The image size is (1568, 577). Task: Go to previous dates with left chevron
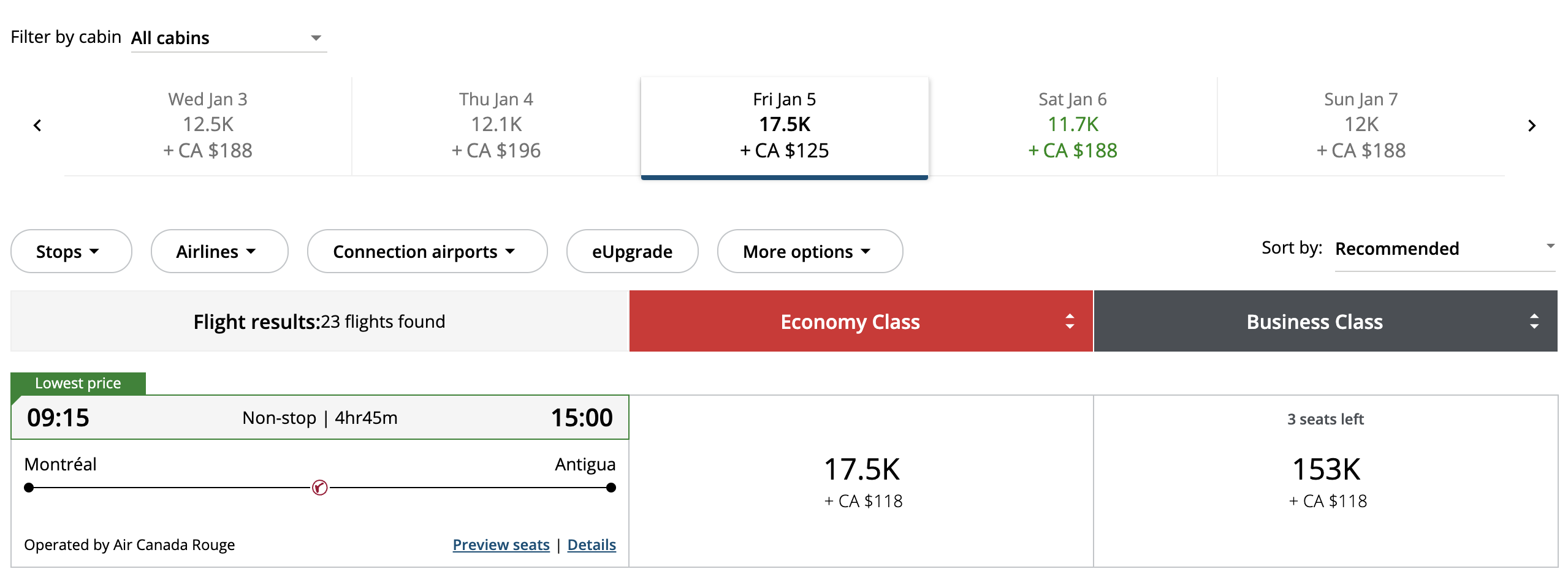coord(37,126)
